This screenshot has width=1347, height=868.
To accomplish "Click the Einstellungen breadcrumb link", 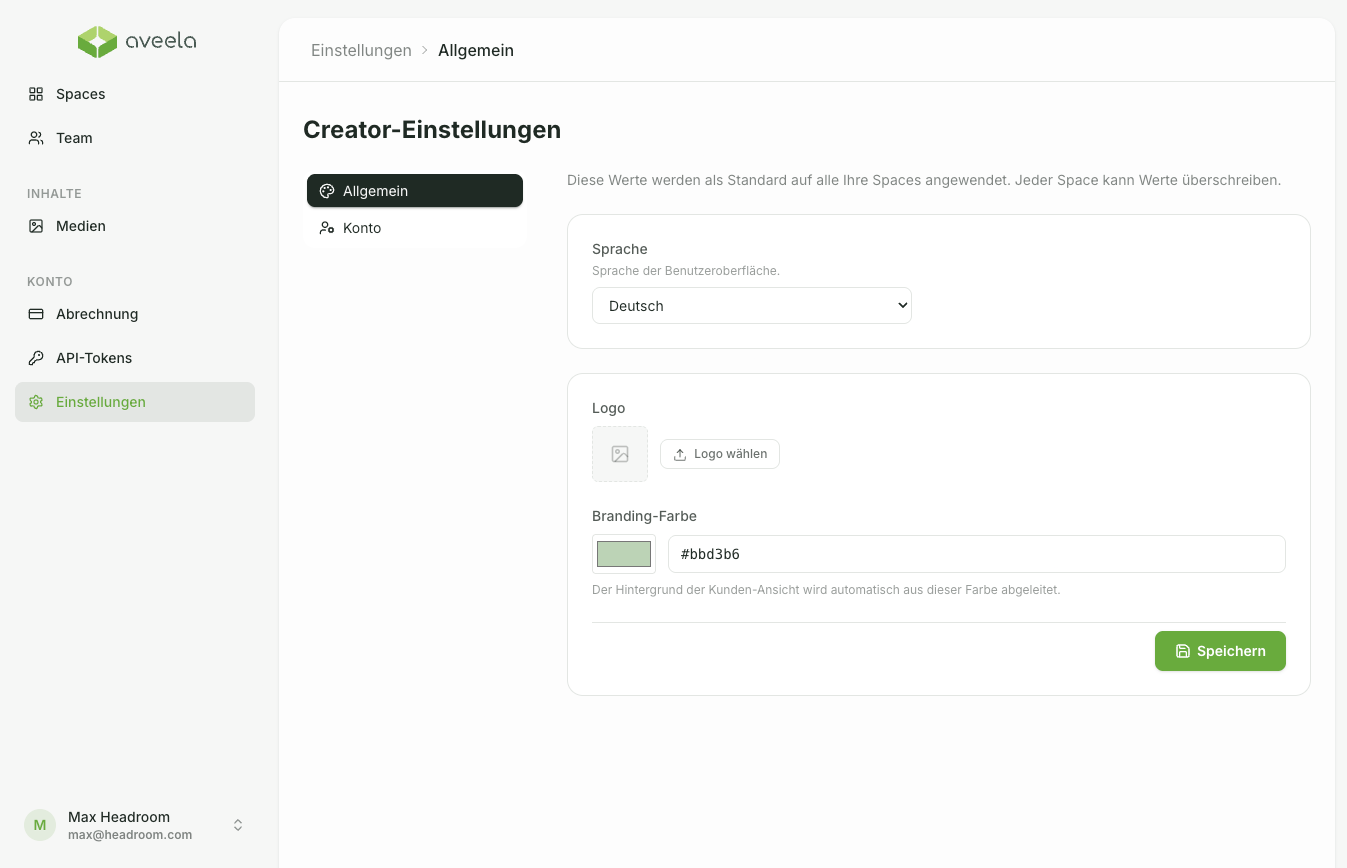I will [361, 50].
